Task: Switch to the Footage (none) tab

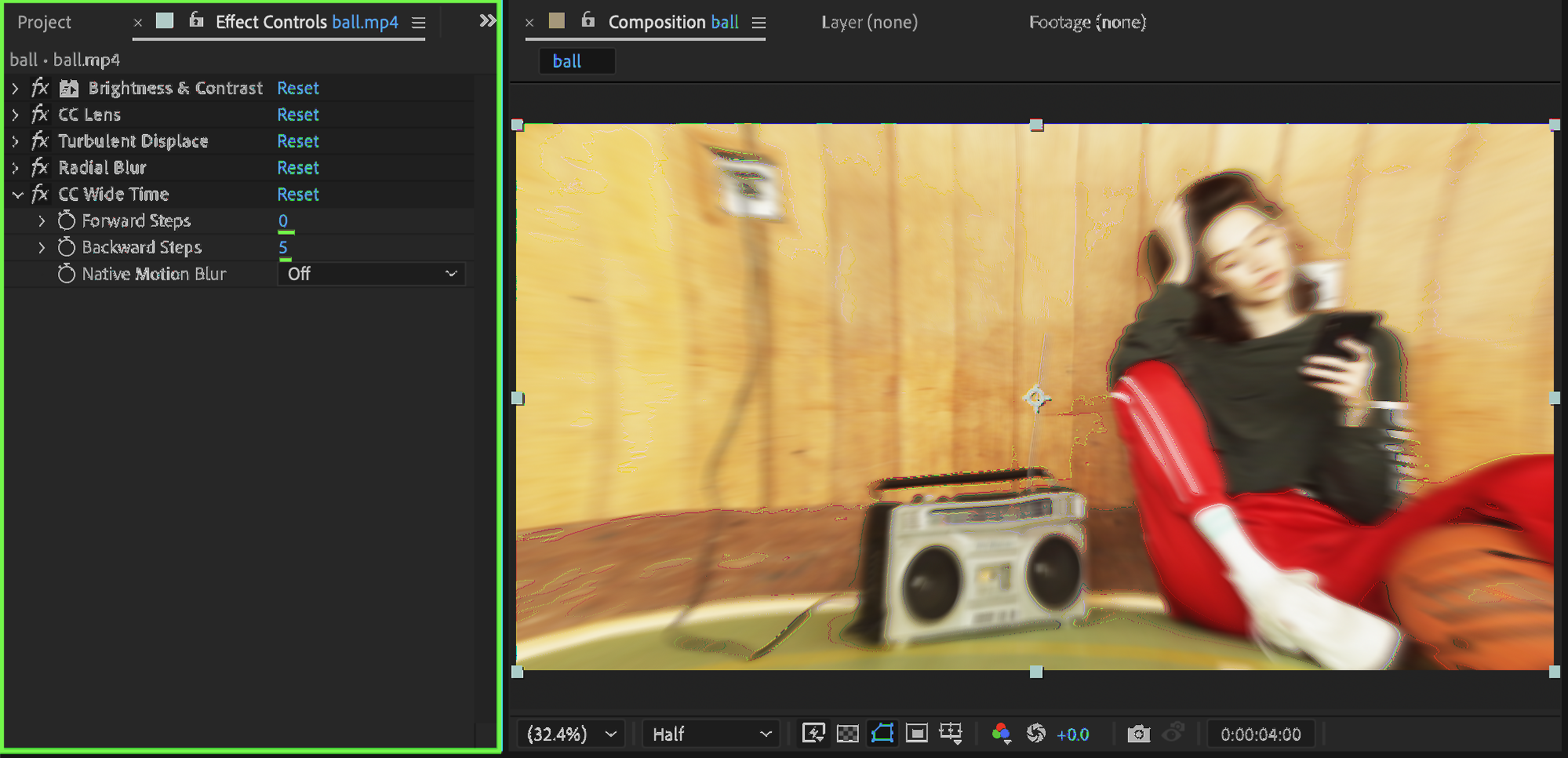Action: coord(1087,22)
